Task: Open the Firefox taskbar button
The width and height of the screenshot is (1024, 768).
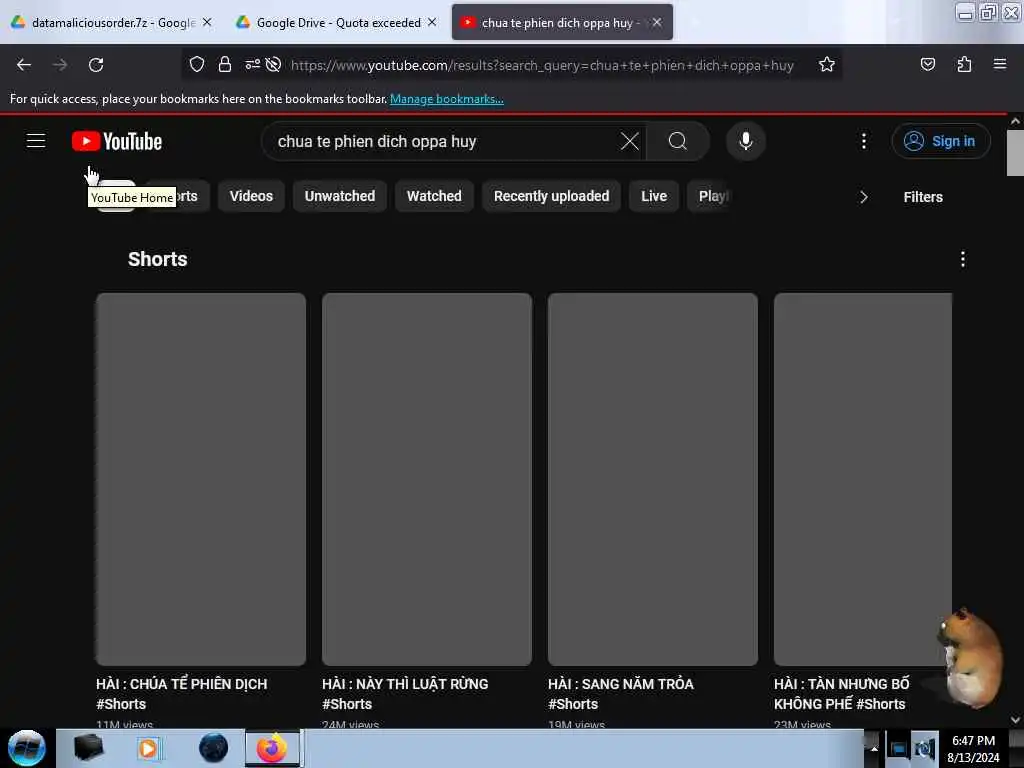Action: pyautogui.click(x=272, y=748)
